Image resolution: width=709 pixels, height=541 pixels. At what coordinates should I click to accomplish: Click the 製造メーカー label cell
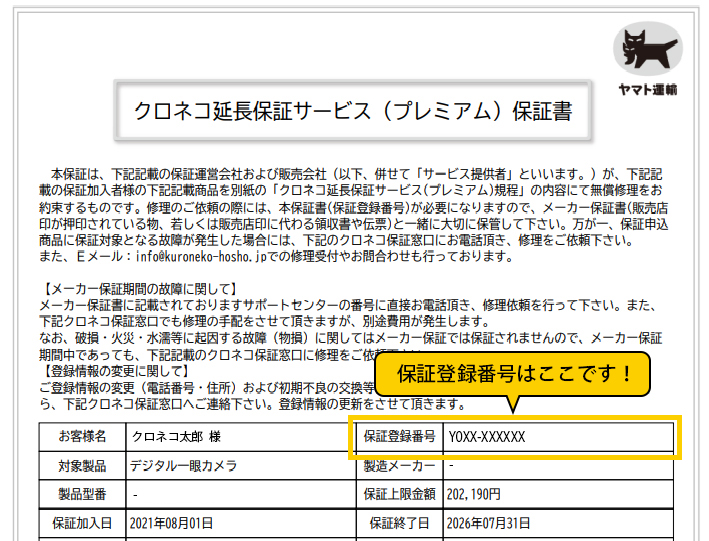399,465
